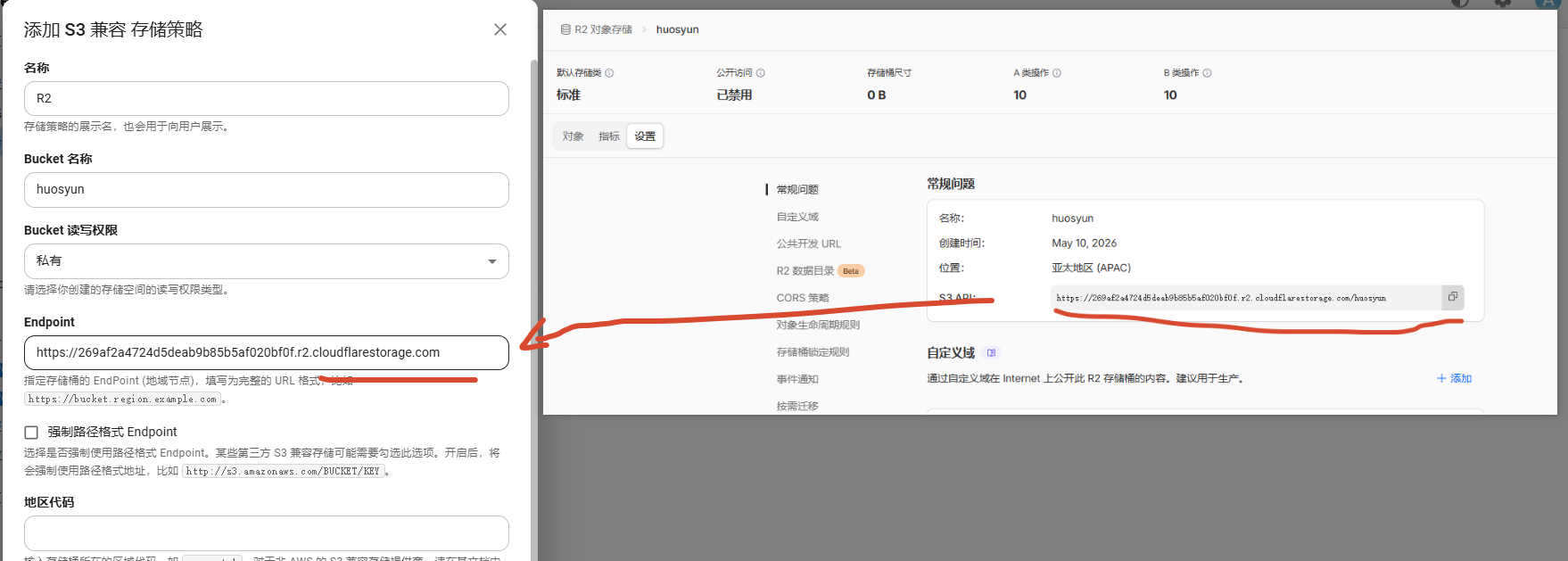The image size is (1568, 561).
Task: Click http://s3.amazonaws.com/BUCKET/KEY sample text
Action: coord(283,471)
